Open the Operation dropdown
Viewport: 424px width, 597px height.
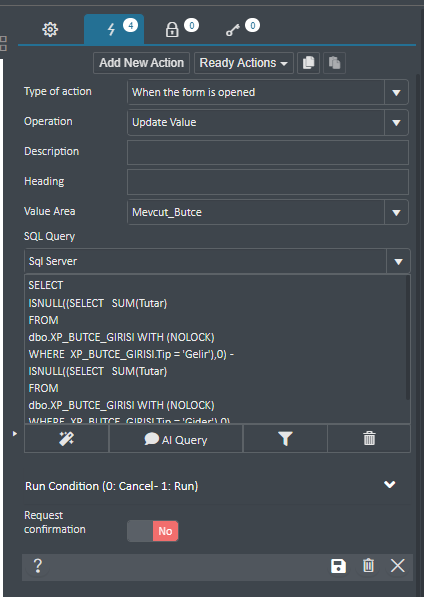(x=268, y=122)
